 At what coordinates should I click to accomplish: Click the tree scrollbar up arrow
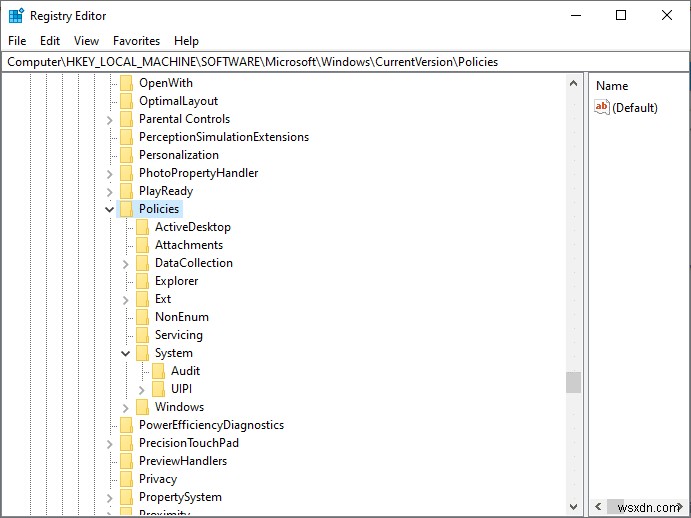pyautogui.click(x=573, y=83)
